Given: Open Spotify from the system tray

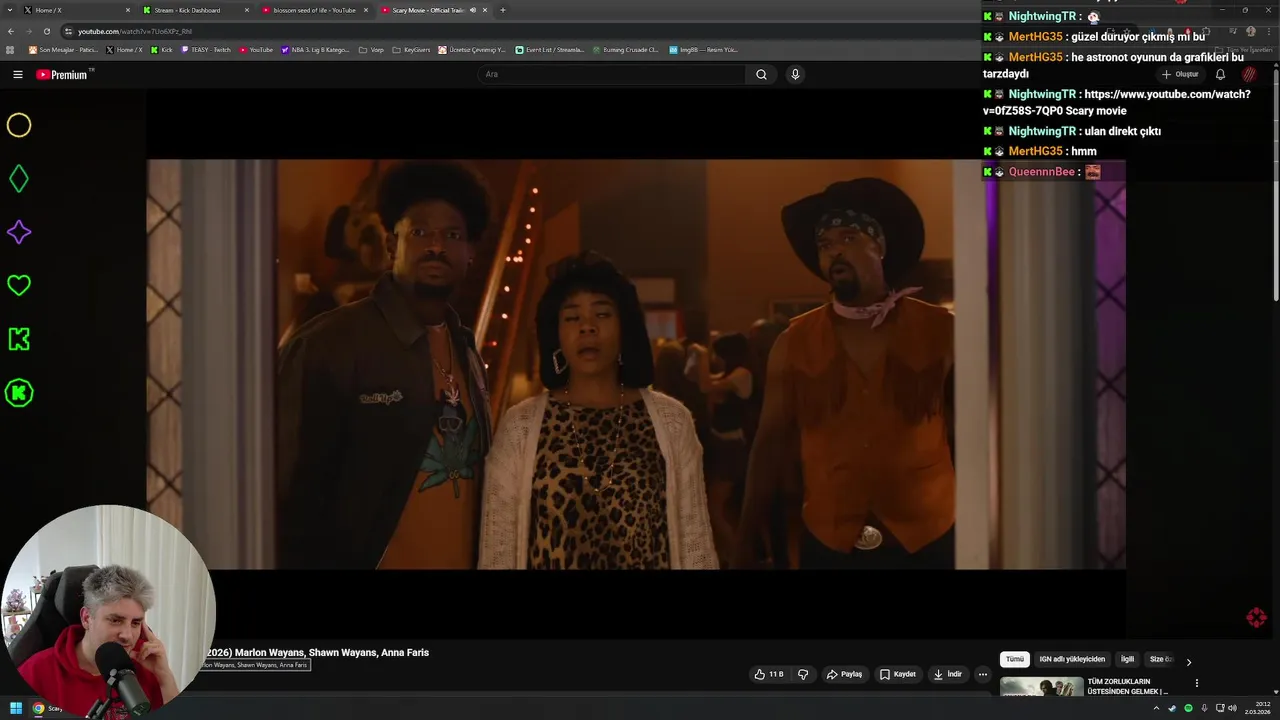Looking at the screenshot, I should pos(1188,708).
